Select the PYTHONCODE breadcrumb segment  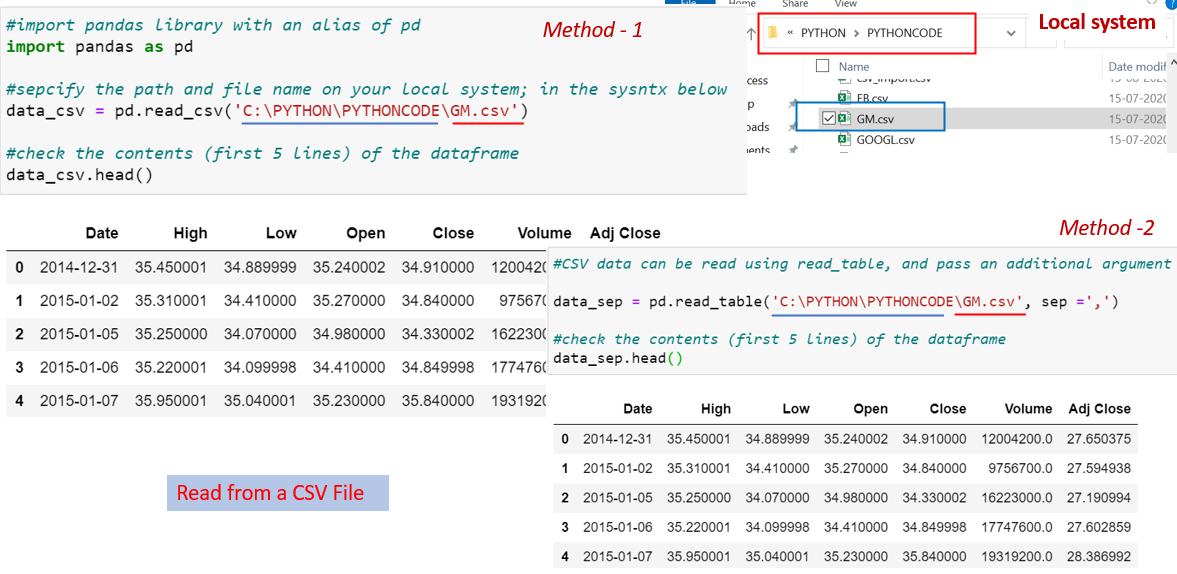coord(904,34)
